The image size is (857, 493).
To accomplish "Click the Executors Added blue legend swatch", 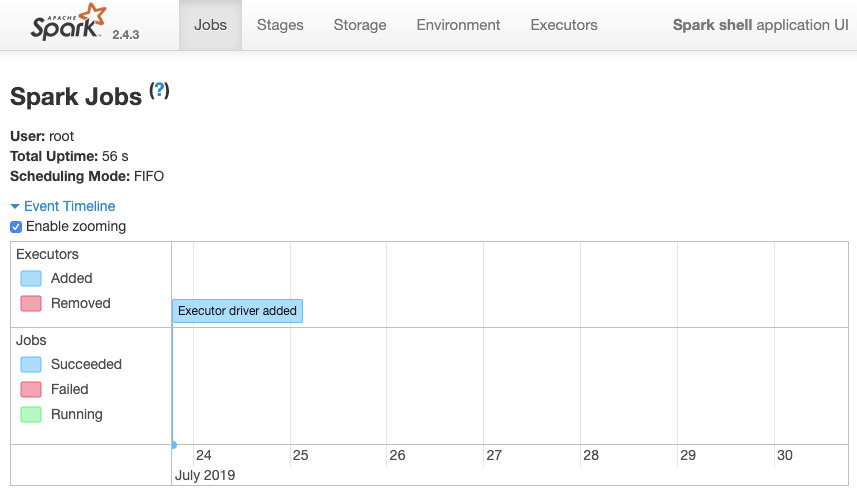I will pyautogui.click(x=31, y=278).
